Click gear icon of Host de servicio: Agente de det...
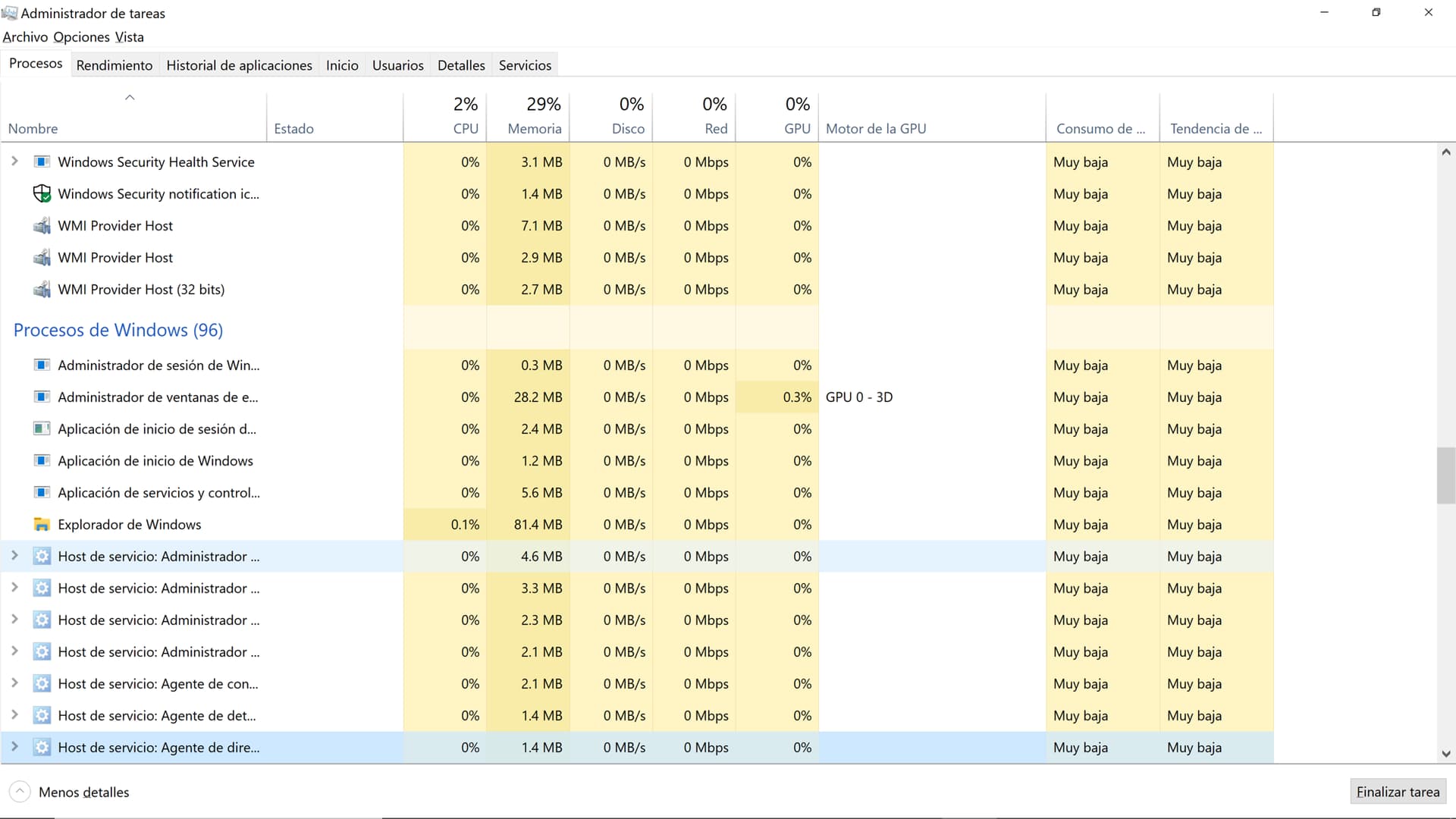Screen dimensions: 1456x819 (x=42, y=715)
